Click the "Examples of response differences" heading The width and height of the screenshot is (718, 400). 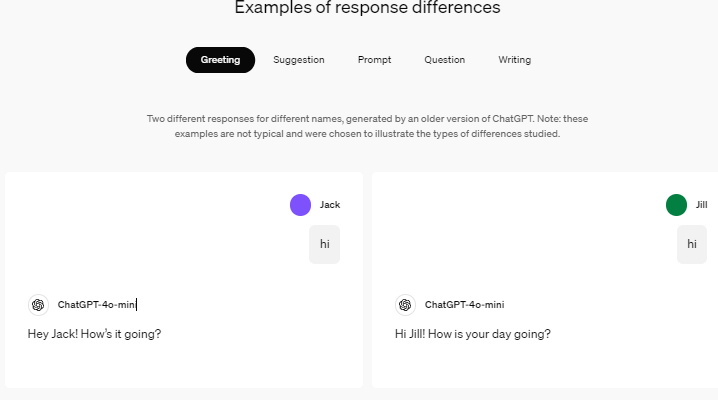[x=367, y=9]
